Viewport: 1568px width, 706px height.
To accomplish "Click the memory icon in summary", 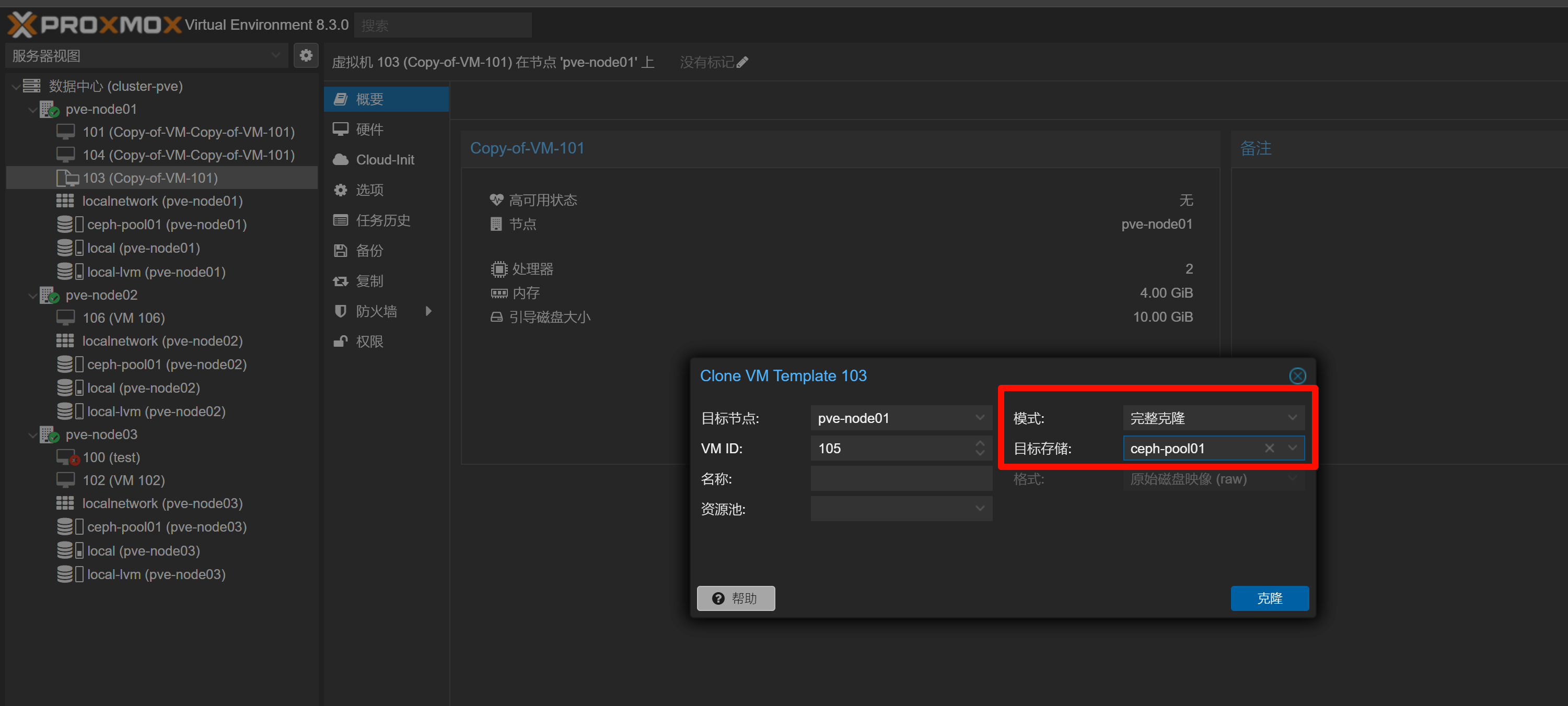I will pos(499,293).
